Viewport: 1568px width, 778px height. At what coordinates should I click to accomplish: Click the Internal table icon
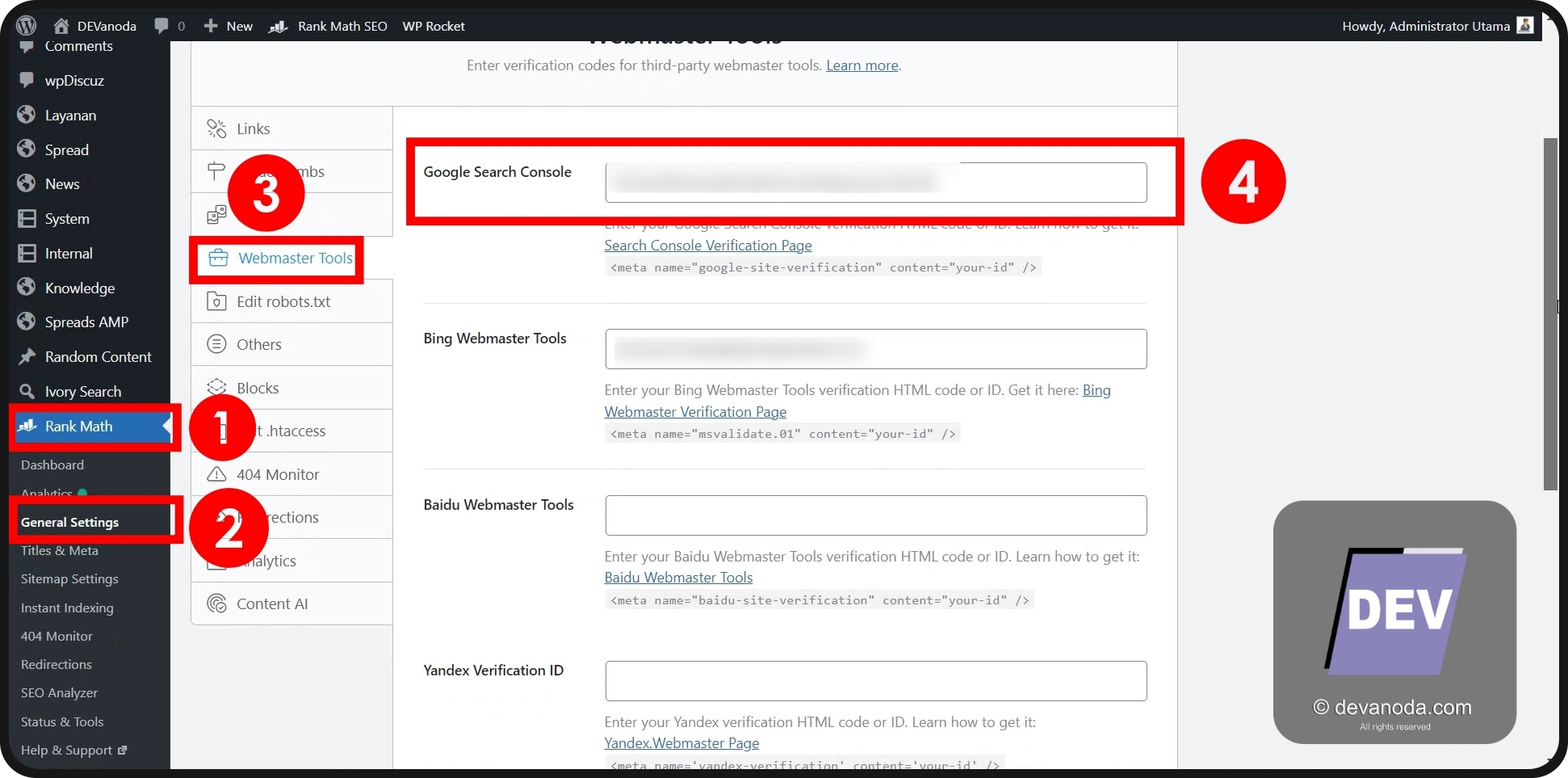click(x=27, y=253)
